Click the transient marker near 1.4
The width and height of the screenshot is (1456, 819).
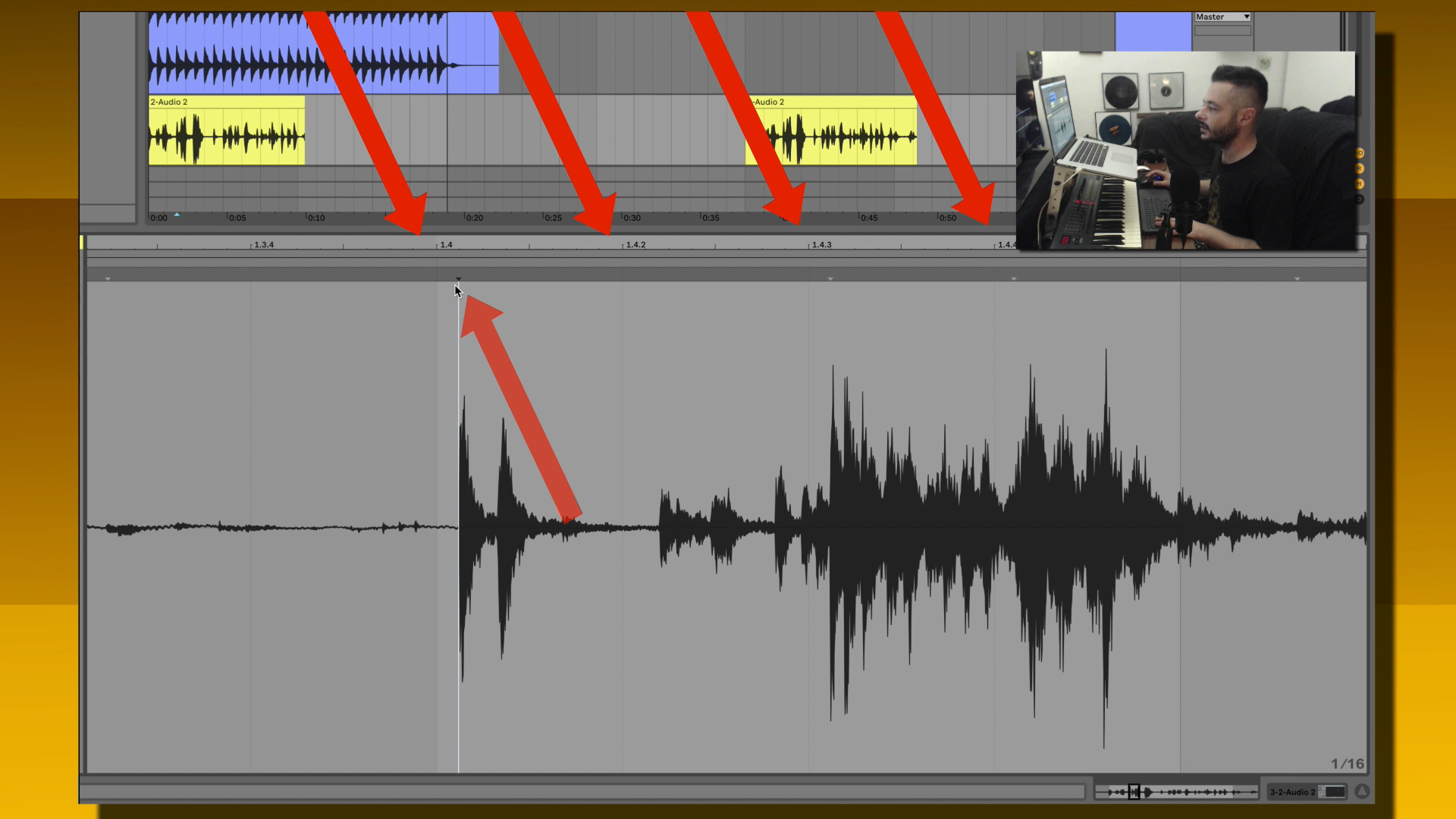(458, 279)
